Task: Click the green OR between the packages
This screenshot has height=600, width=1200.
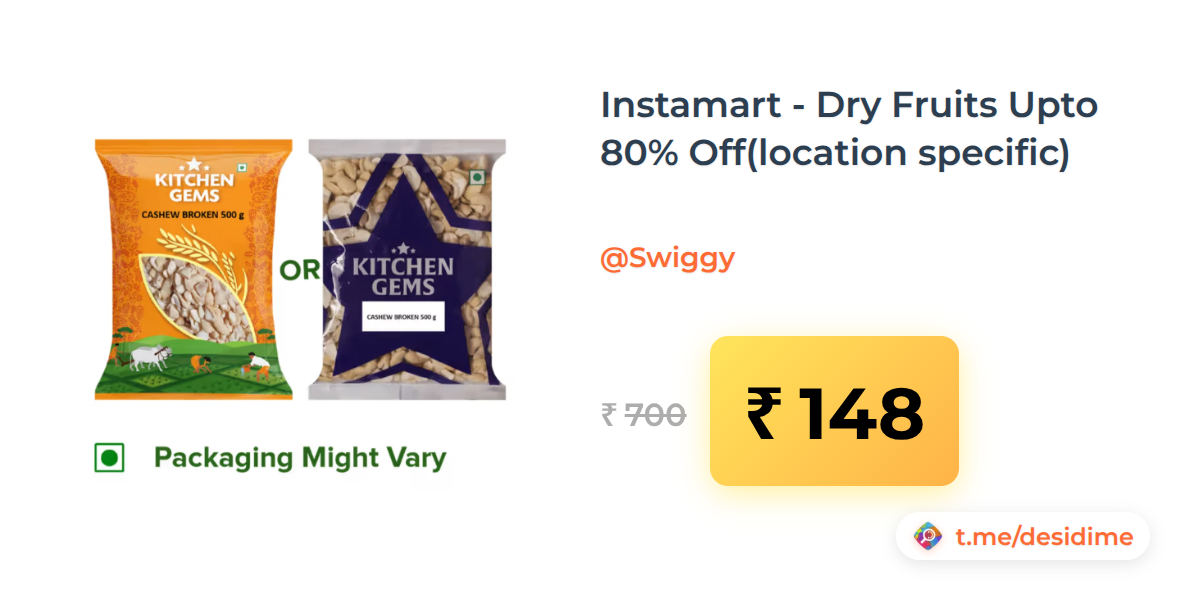Action: coord(300,270)
